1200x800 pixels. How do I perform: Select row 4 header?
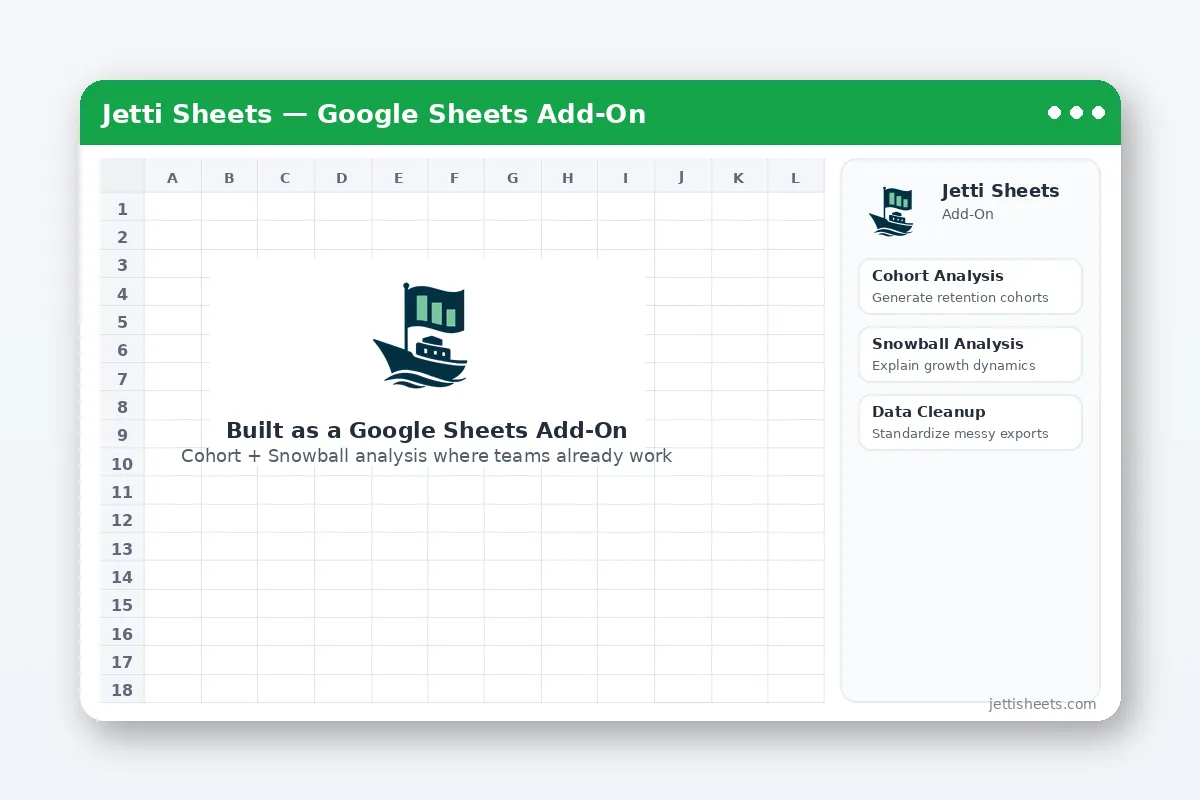point(122,293)
